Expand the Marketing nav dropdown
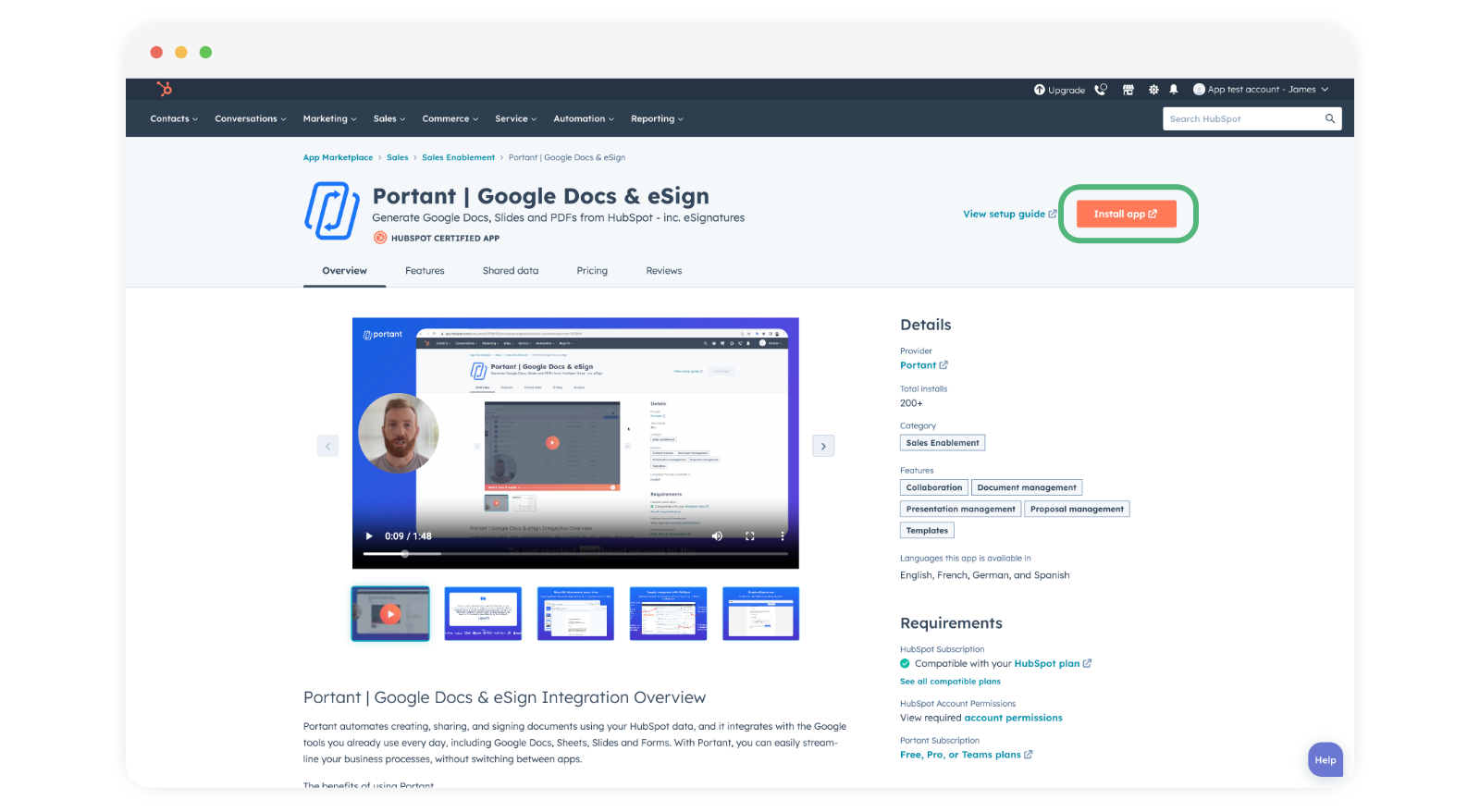 (x=329, y=118)
